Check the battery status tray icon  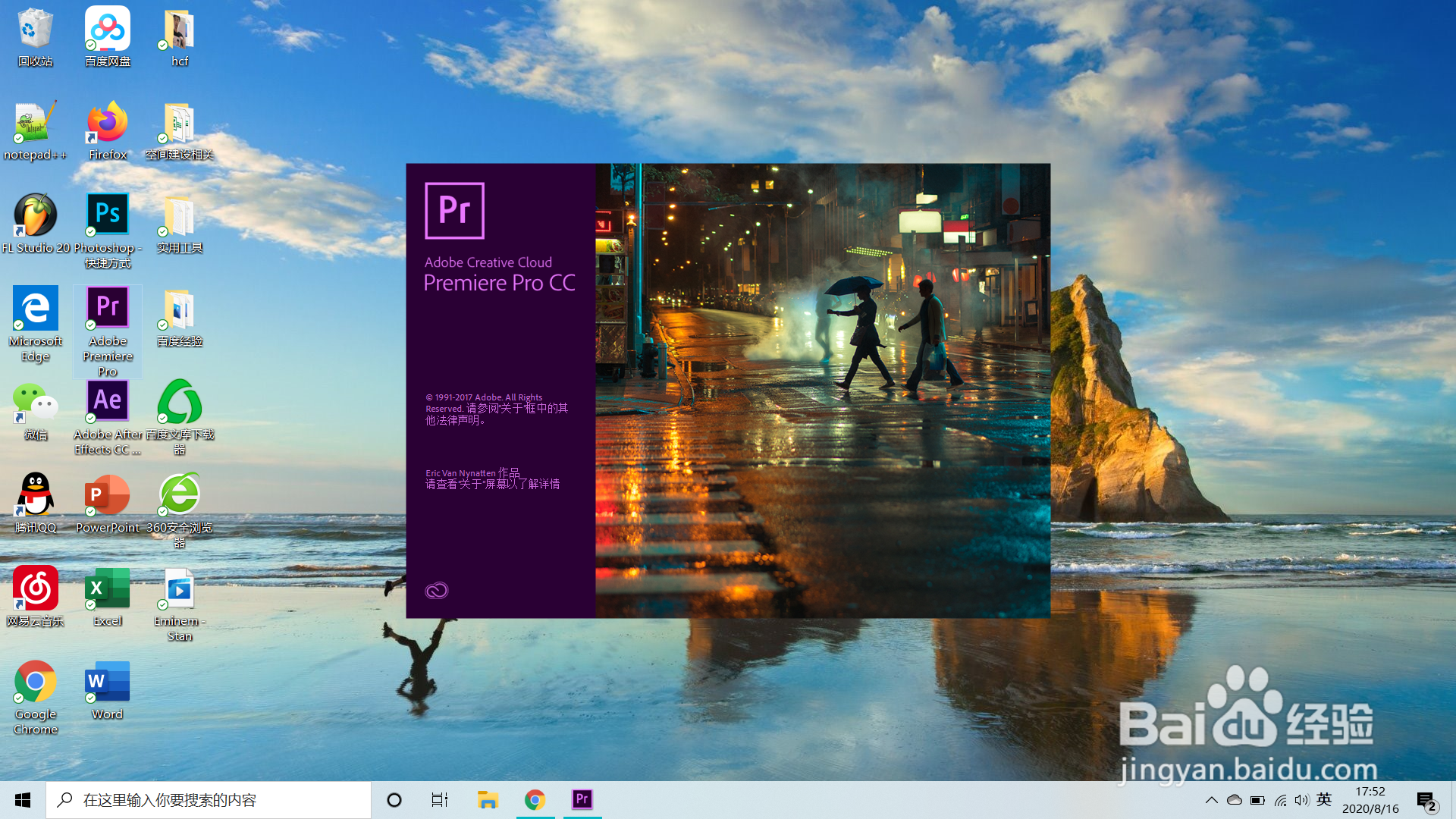click(x=1257, y=800)
